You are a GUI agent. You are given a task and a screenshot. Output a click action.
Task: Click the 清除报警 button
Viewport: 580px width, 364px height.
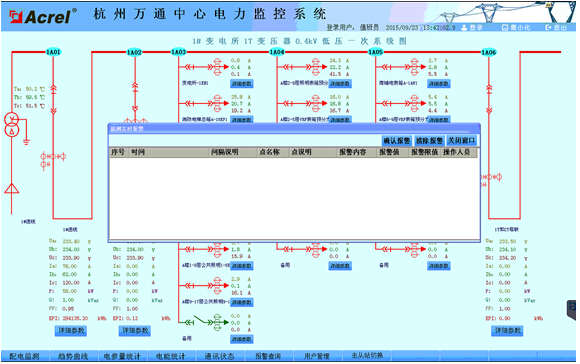coord(429,141)
